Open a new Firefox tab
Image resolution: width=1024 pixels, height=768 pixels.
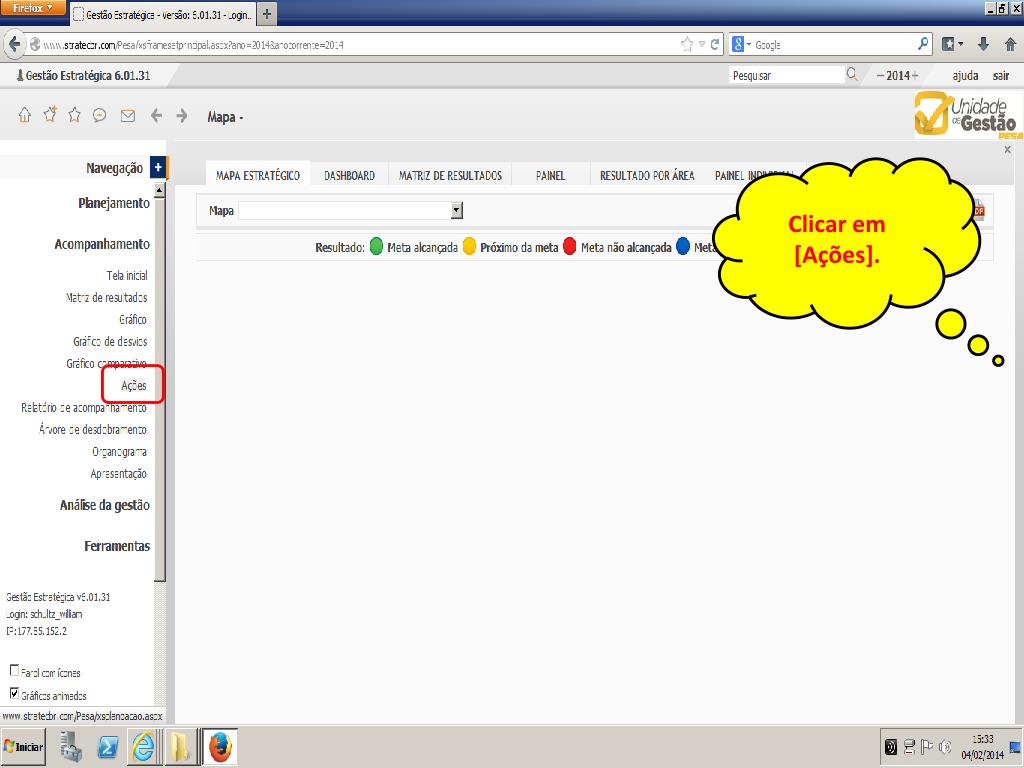pos(266,14)
